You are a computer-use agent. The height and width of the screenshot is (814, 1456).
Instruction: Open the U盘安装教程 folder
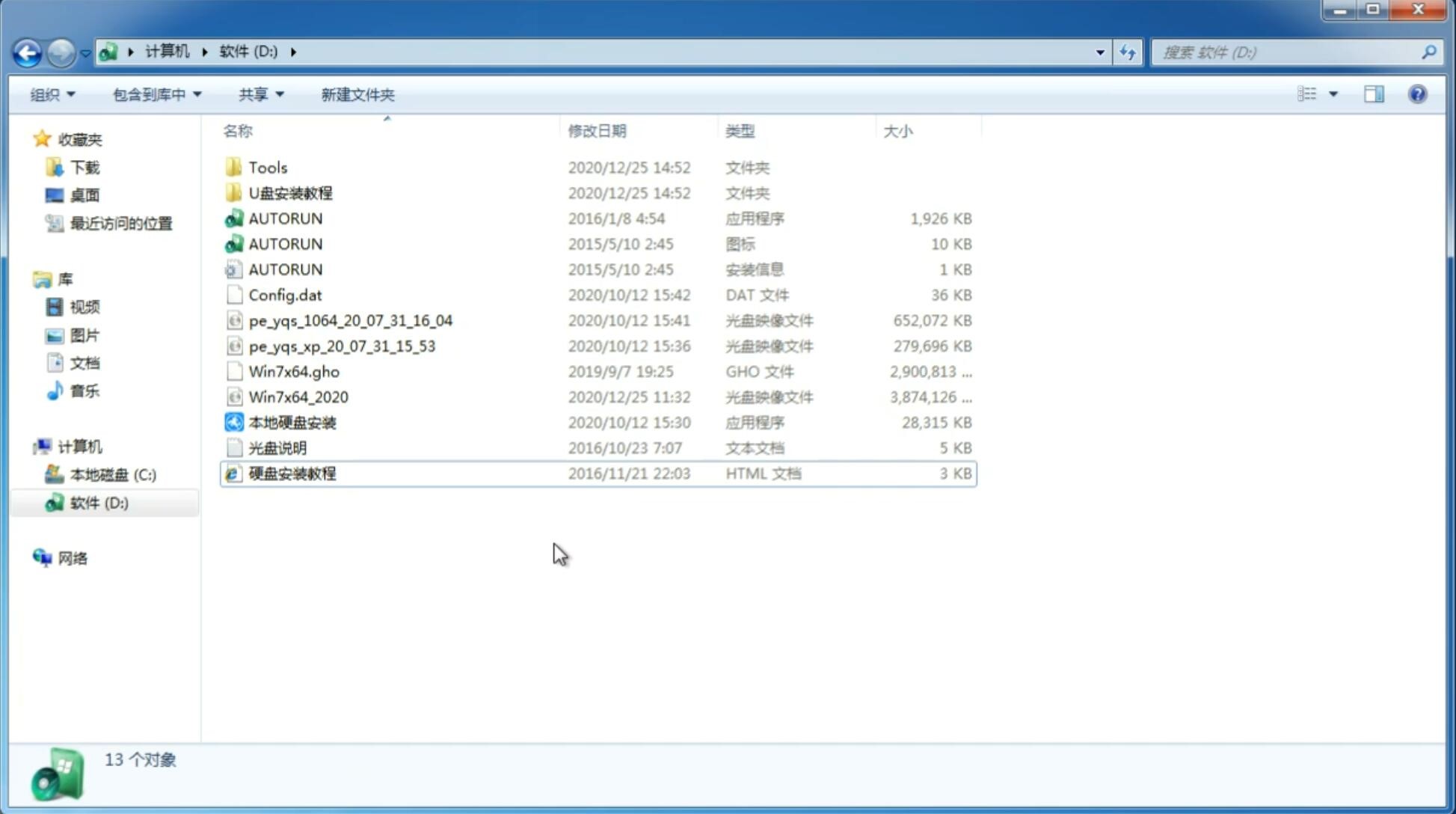pos(290,193)
